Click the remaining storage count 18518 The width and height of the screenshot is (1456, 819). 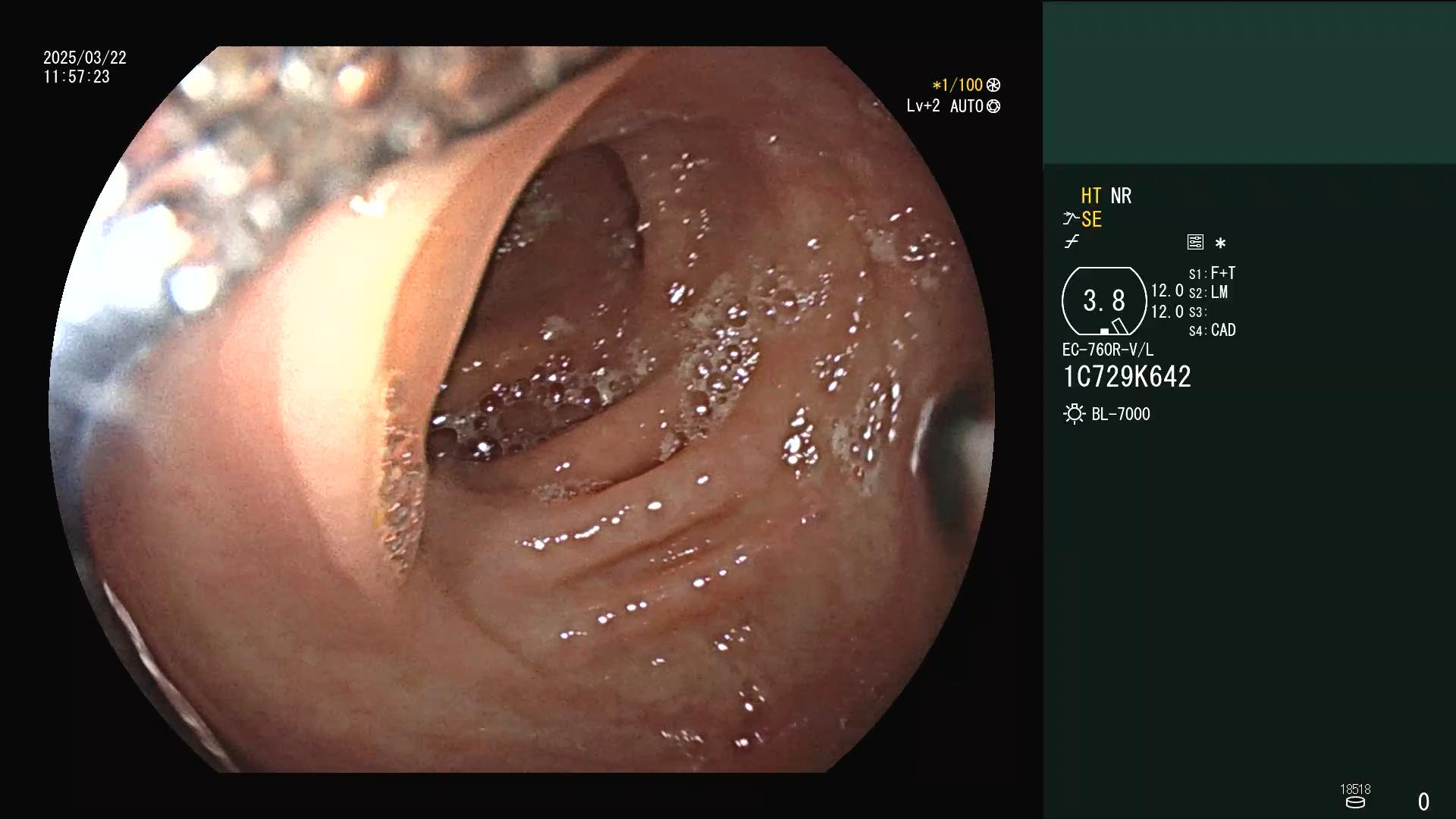coord(1355,789)
